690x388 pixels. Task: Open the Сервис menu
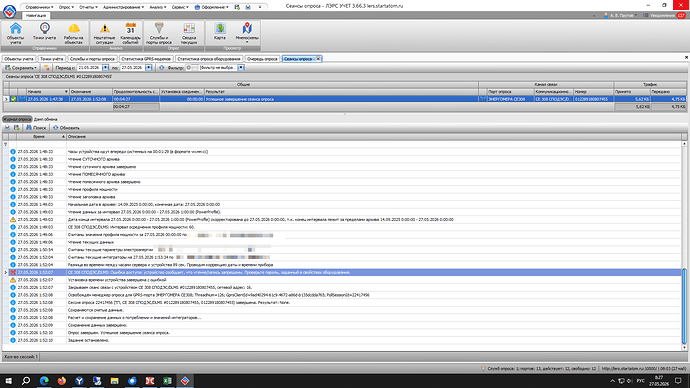point(180,7)
